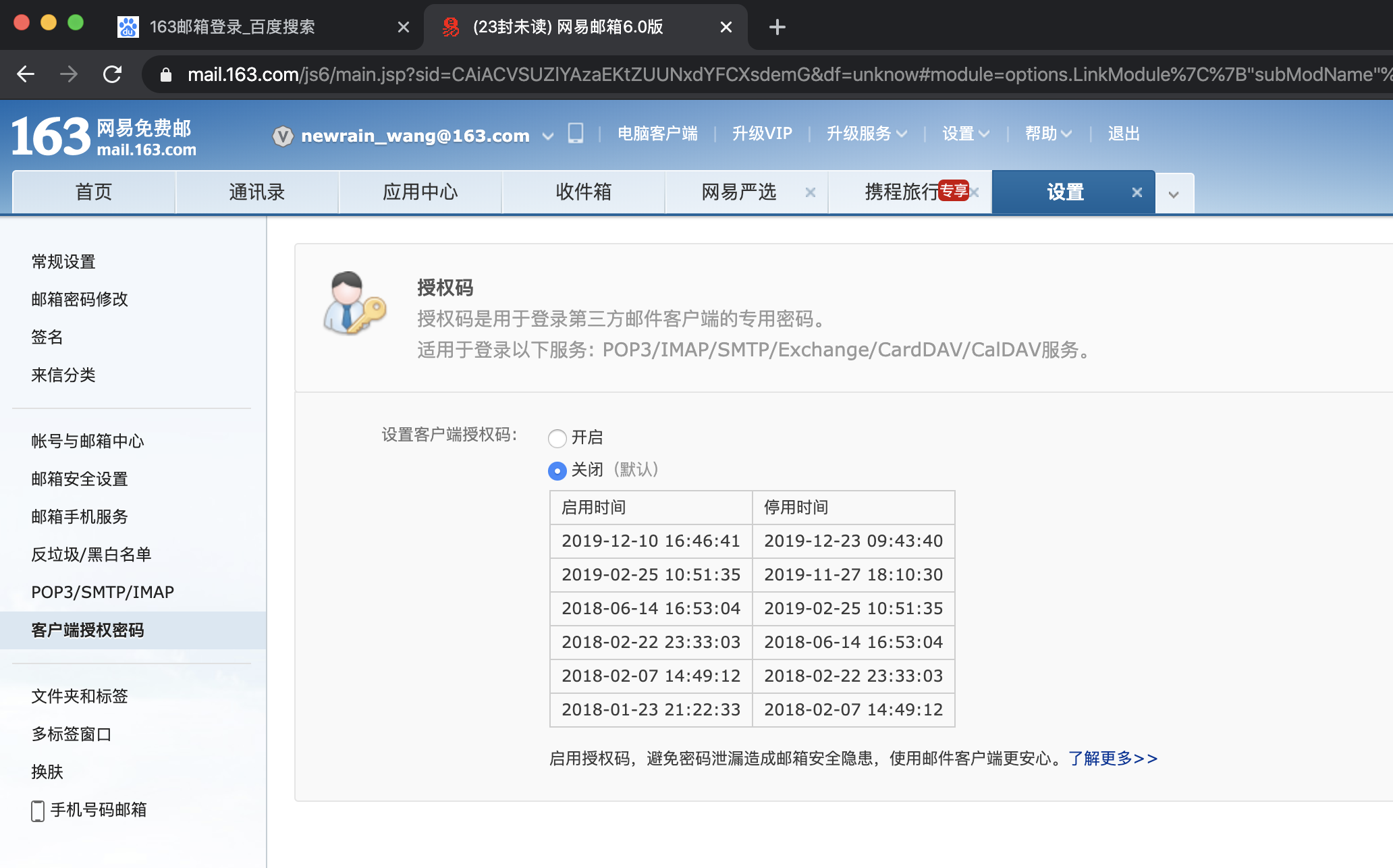1393x868 pixels.
Task: Click the Baidu paw favicon tab
Action: 128,27
